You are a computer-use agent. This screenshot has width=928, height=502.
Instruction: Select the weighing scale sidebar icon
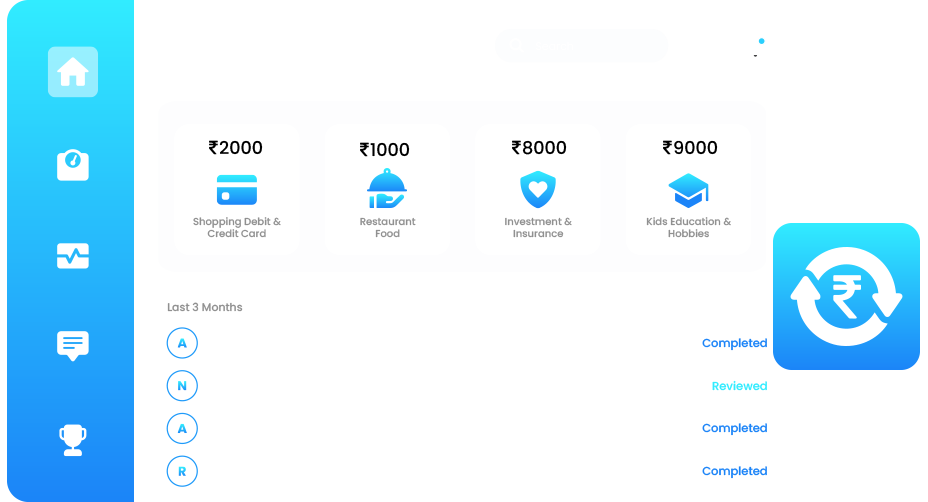click(x=73, y=165)
